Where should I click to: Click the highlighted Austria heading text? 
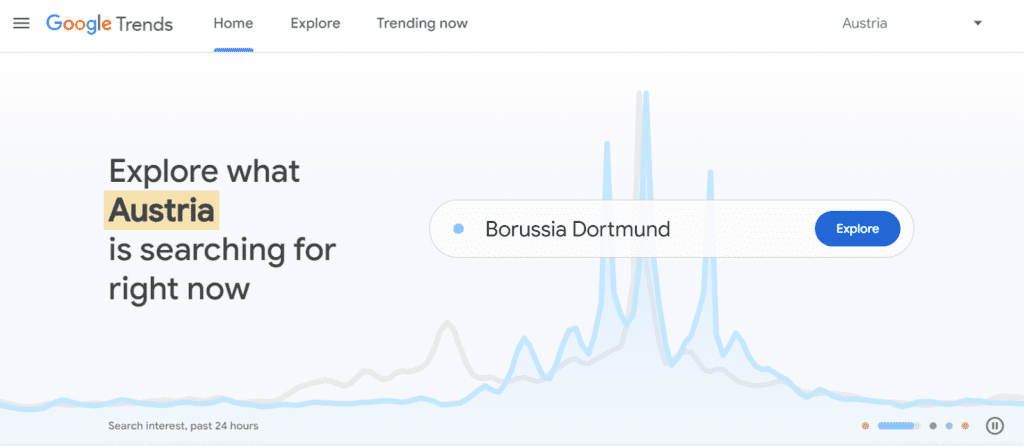click(161, 211)
